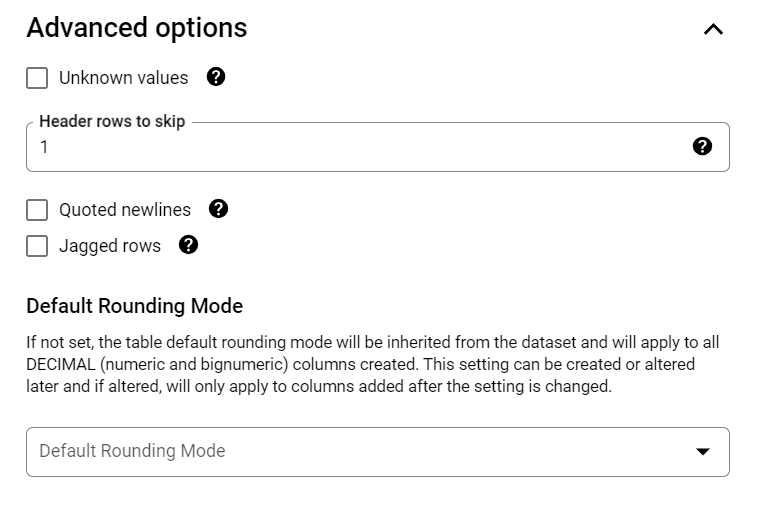Click the Default Rounding Mode placeholder text
The height and width of the screenshot is (515, 772).
(x=132, y=451)
